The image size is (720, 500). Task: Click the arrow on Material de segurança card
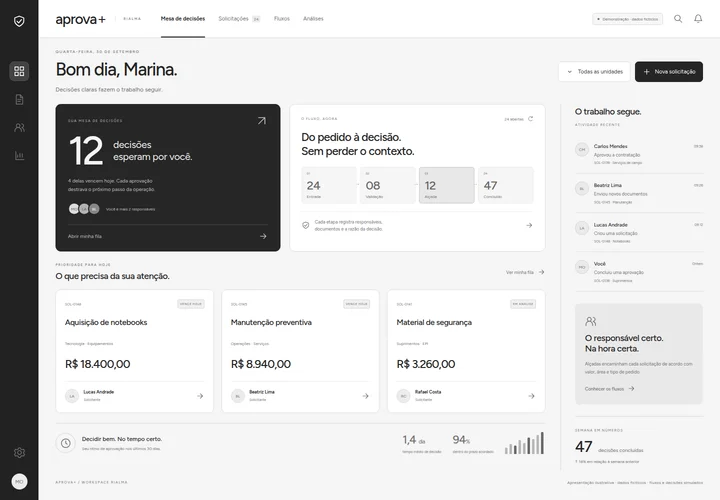(531, 396)
